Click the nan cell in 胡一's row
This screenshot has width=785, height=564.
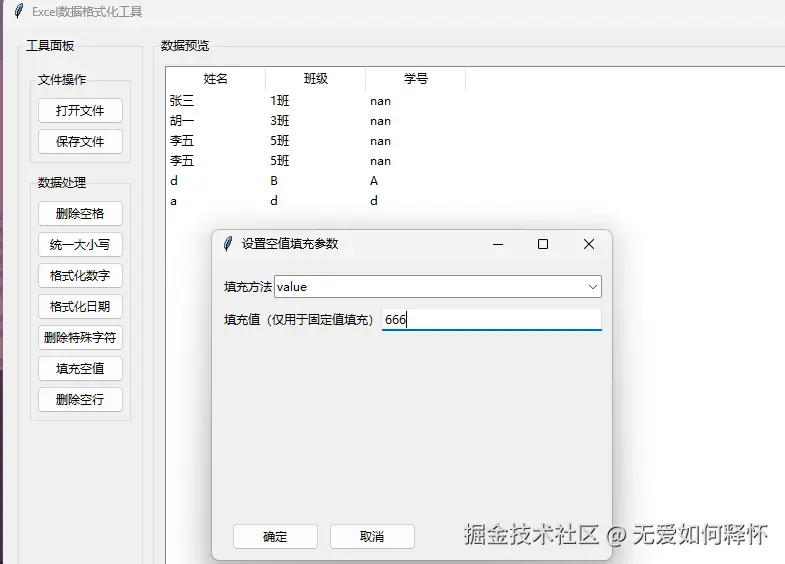(x=380, y=122)
